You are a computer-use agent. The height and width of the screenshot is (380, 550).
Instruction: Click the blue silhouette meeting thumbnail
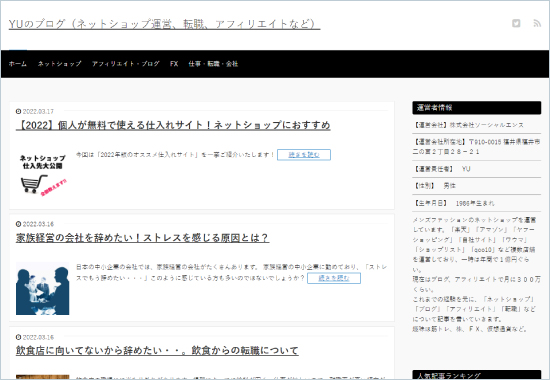[x=42, y=288]
